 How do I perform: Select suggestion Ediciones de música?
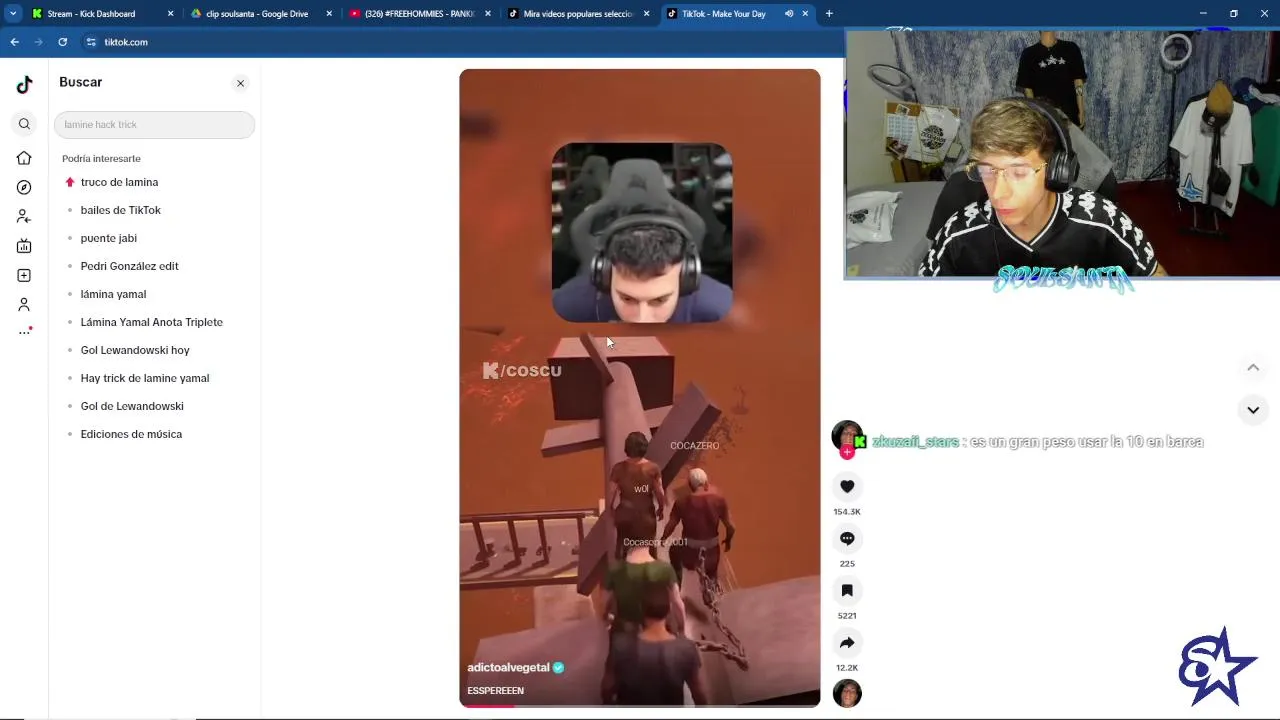[131, 434]
